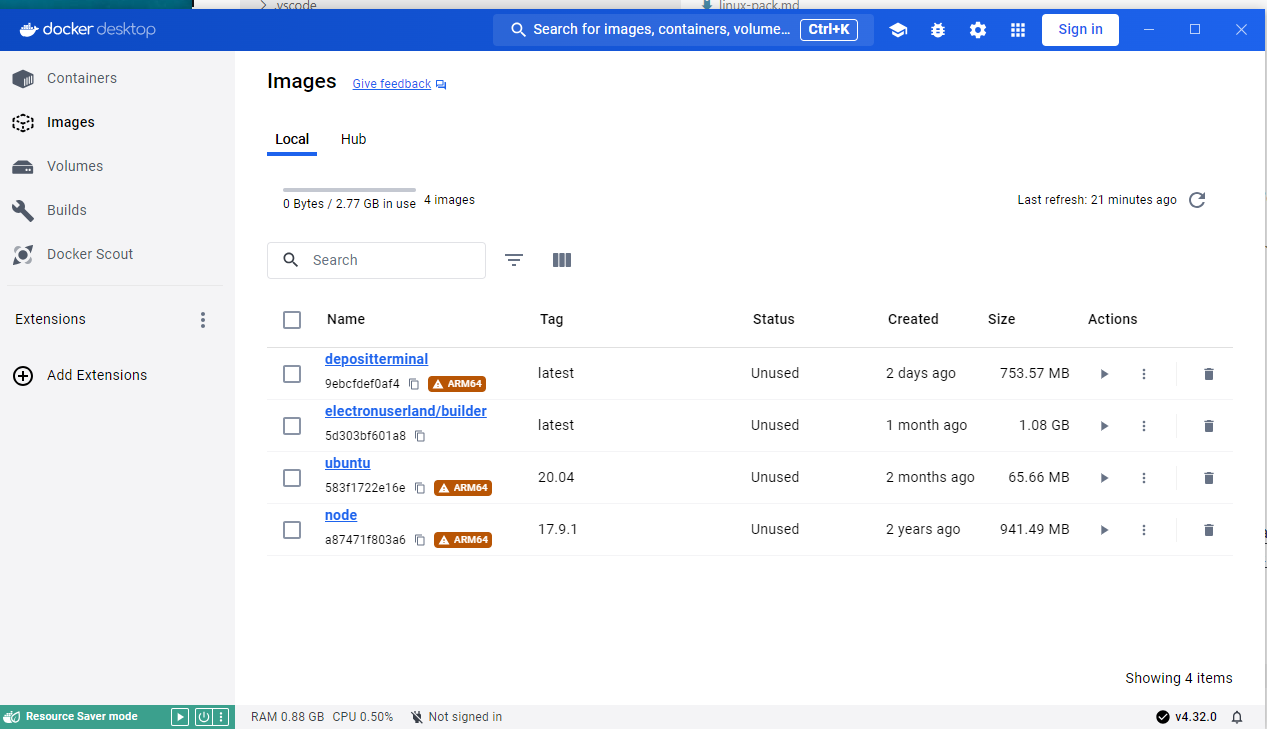The height and width of the screenshot is (729, 1267).
Task: Open the Extensions options menu
Action: [203, 319]
